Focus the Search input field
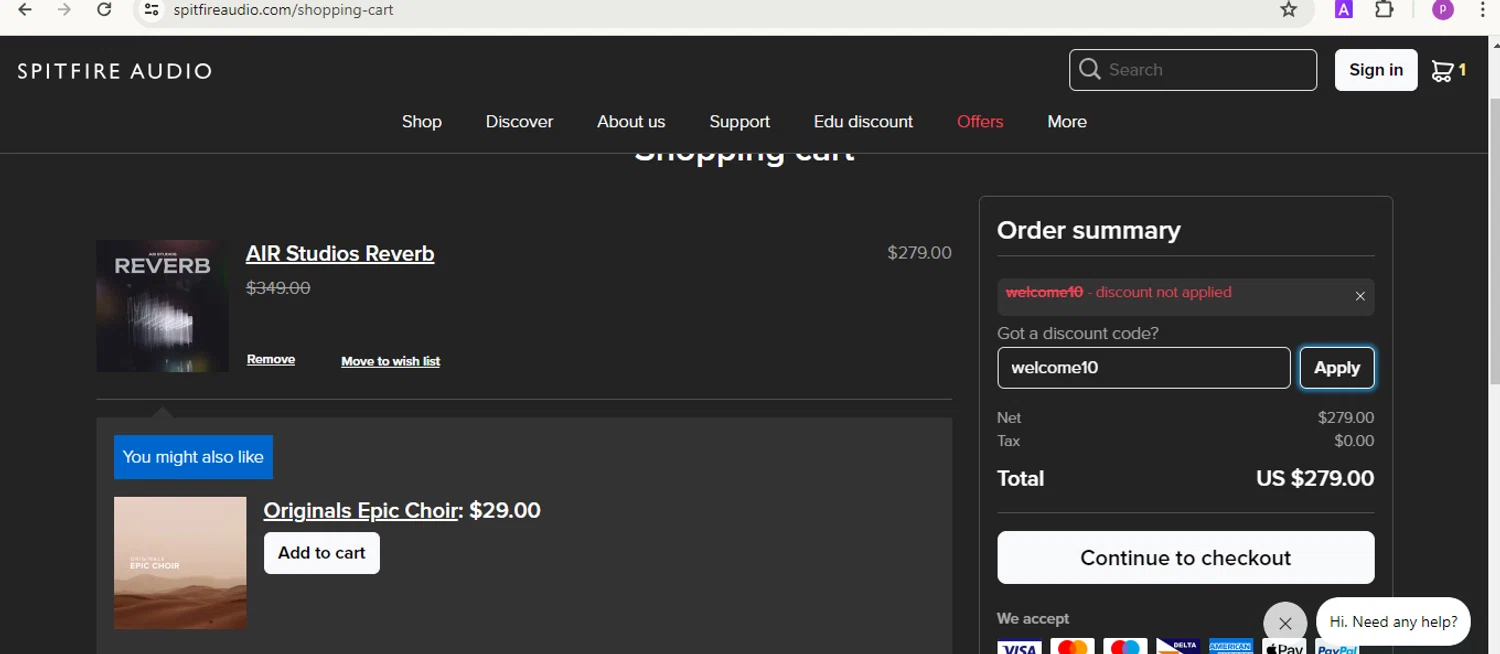 pyautogui.click(x=1193, y=70)
